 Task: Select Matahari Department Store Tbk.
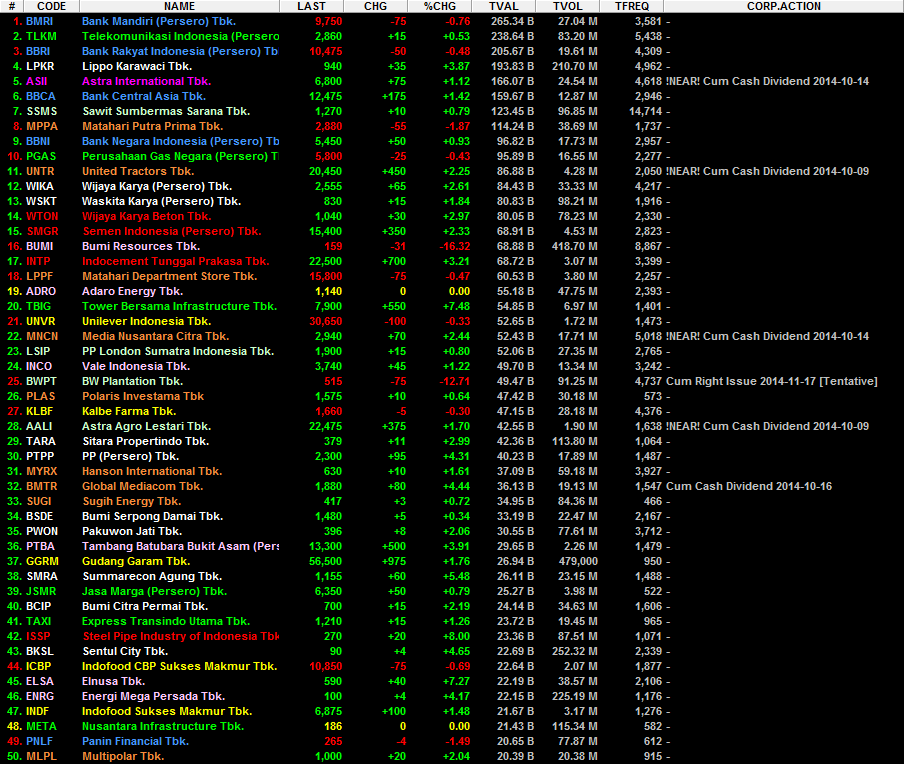[x=170, y=276]
